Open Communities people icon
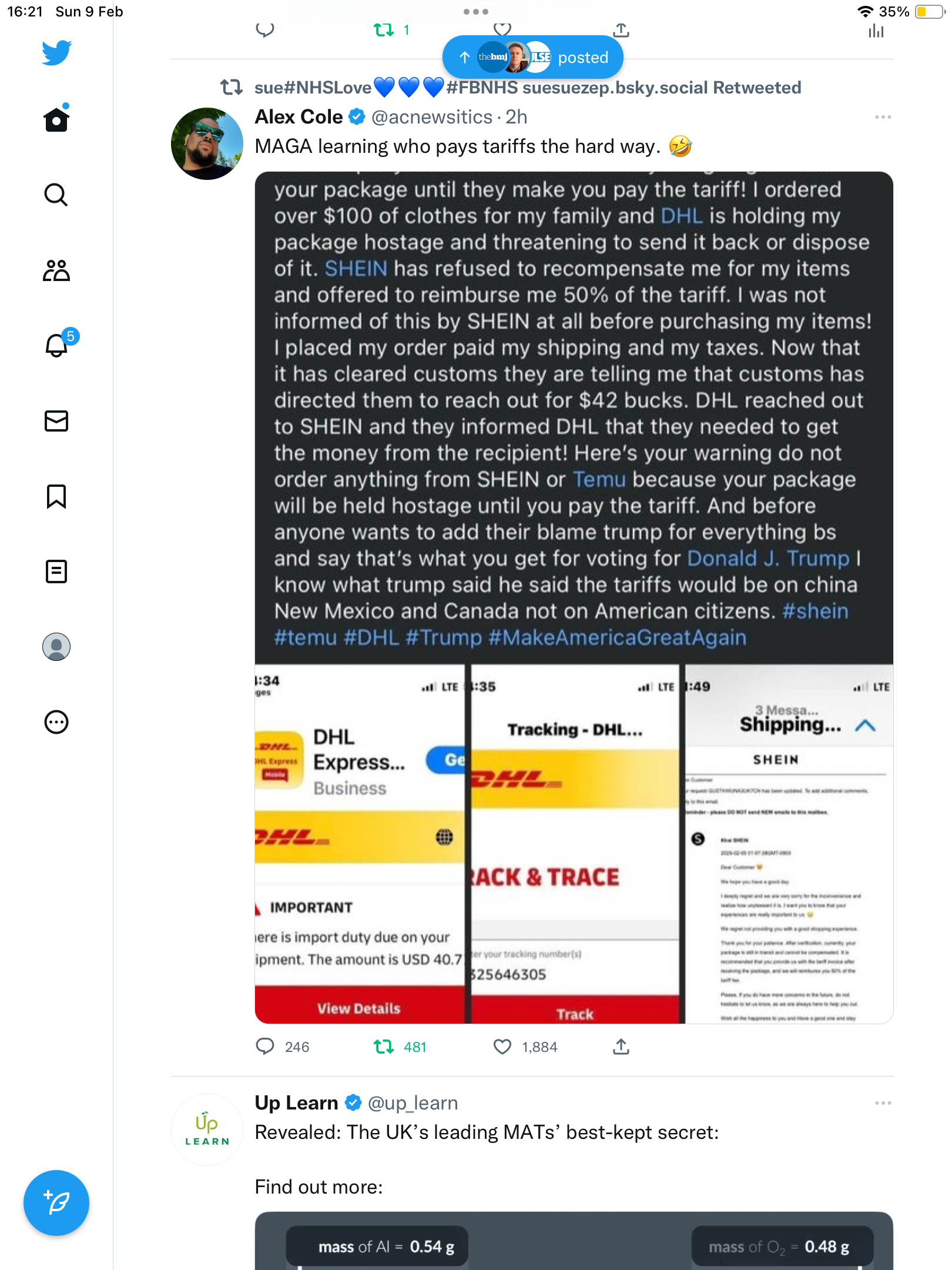The width and height of the screenshot is (952, 1270). click(x=56, y=270)
